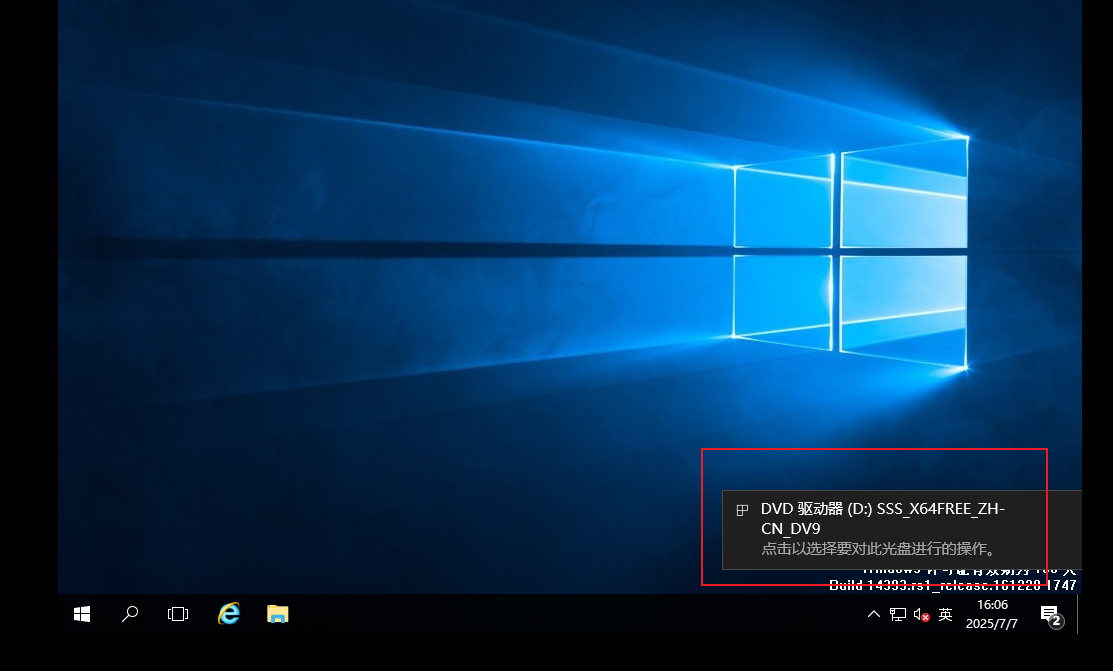Launch Internet Explorer from the taskbar
This screenshot has width=1113, height=671.
[228, 613]
